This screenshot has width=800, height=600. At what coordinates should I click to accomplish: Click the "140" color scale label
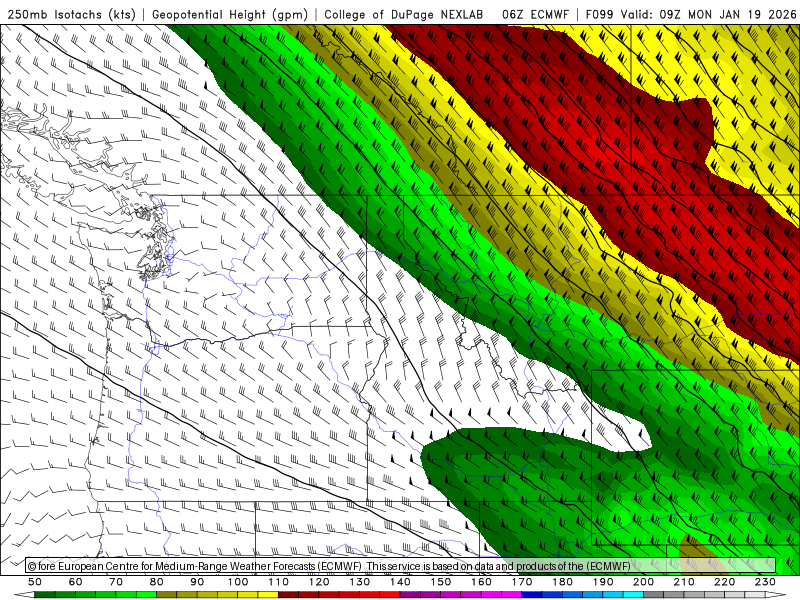[x=401, y=582]
